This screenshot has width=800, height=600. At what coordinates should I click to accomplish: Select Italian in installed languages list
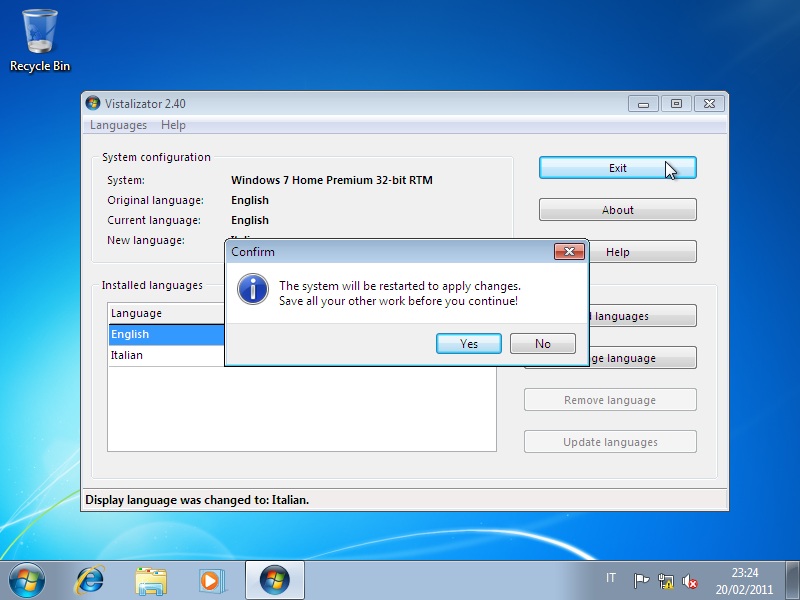coord(166,355)
